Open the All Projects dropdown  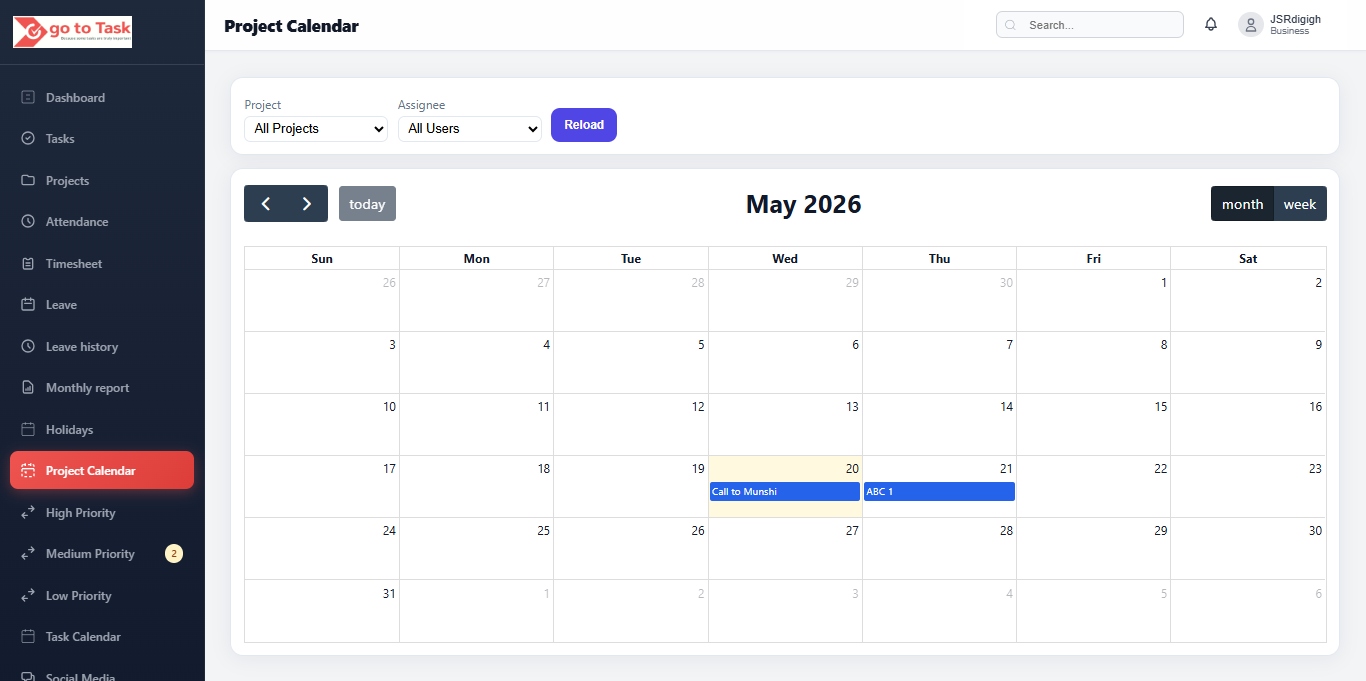pos(316,129)
